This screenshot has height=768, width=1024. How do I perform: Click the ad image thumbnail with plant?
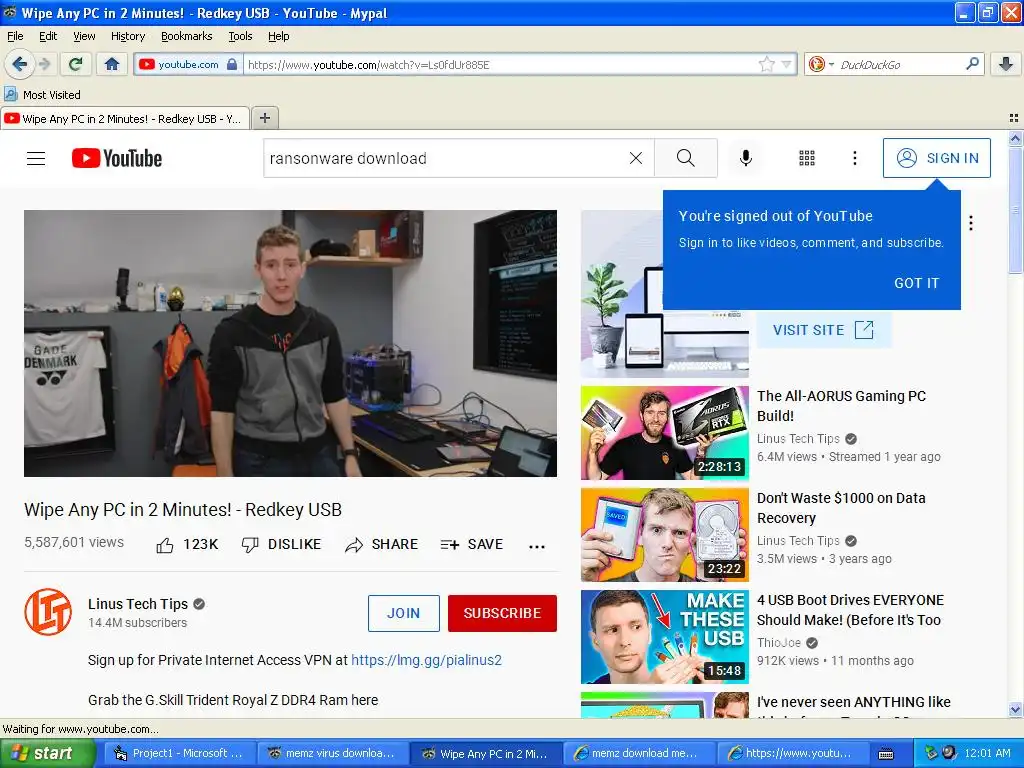click(x=665, y=294)
